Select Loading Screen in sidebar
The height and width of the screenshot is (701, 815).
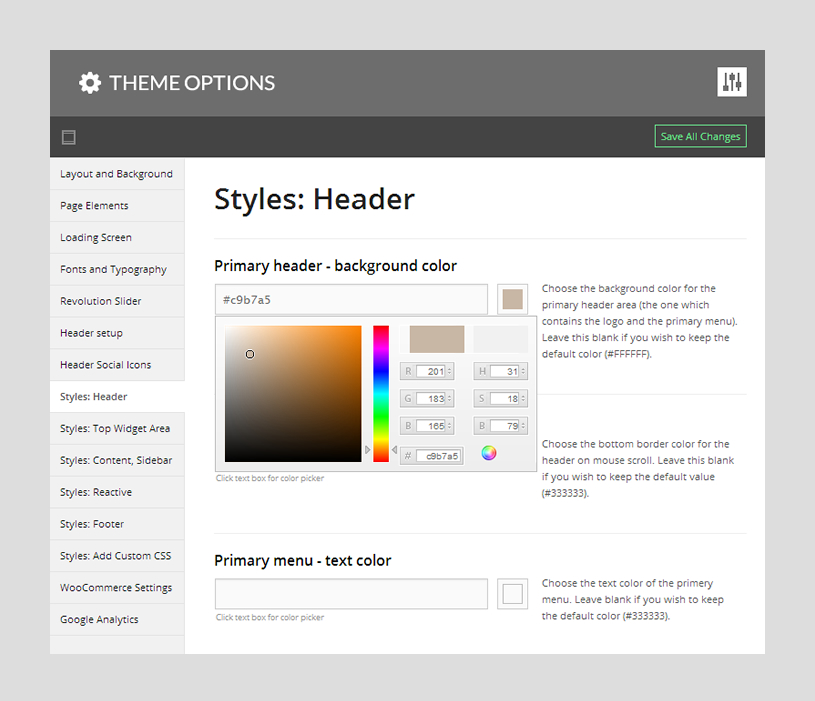(x=117, y=237)
